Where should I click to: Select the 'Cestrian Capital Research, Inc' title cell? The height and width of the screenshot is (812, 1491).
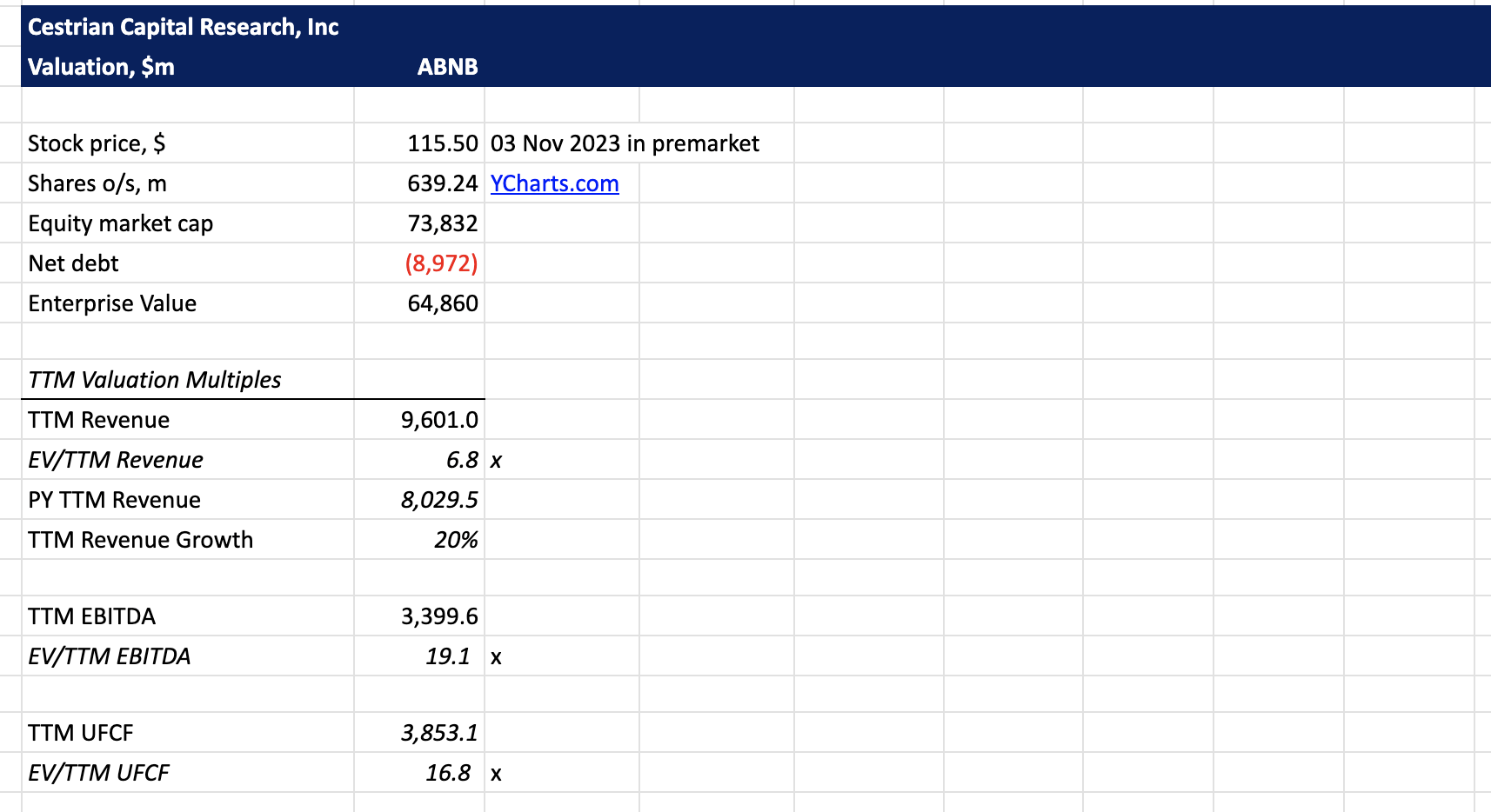[184, 27]
